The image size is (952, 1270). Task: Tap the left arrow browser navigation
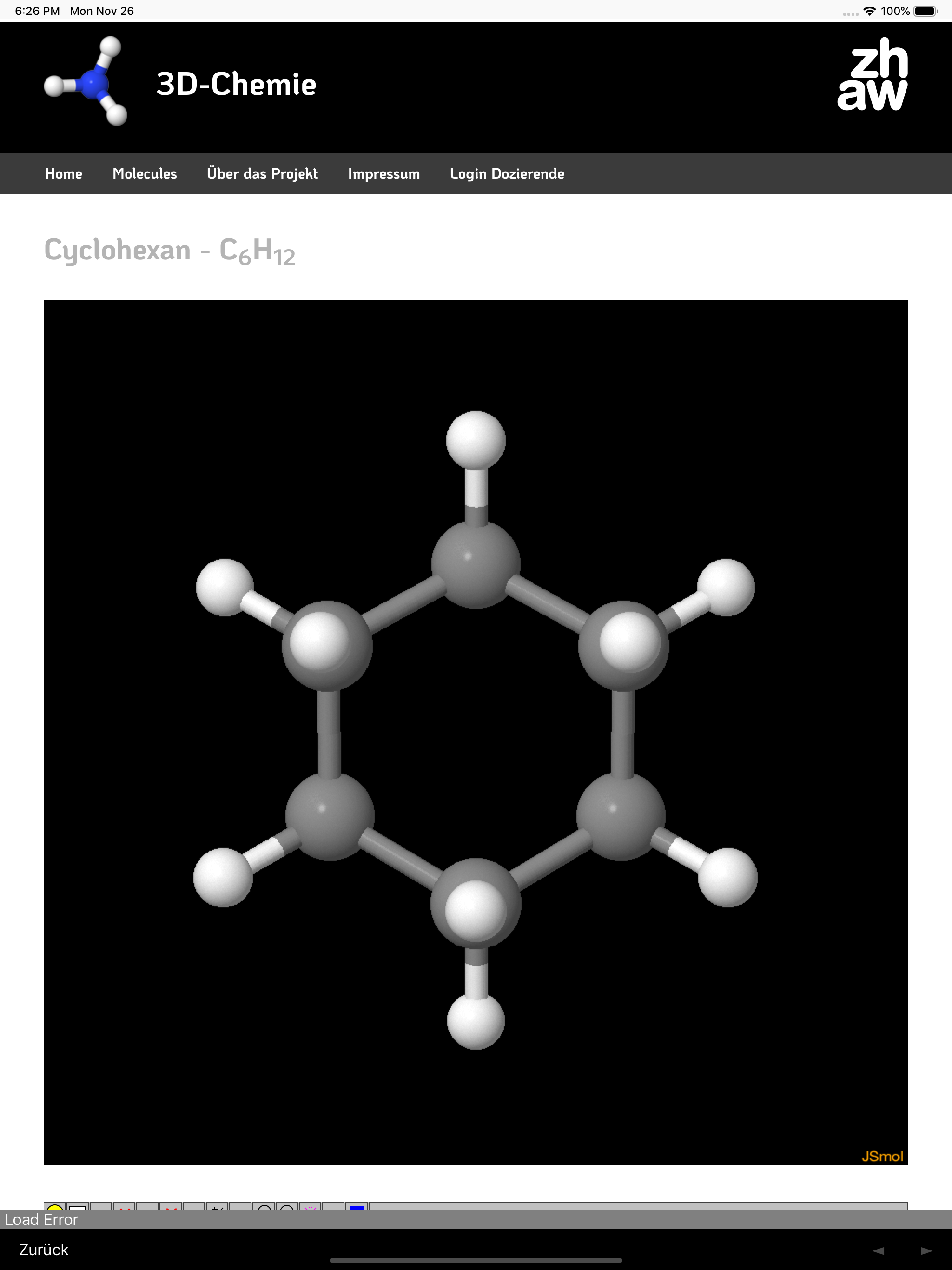click(878, 1250)
